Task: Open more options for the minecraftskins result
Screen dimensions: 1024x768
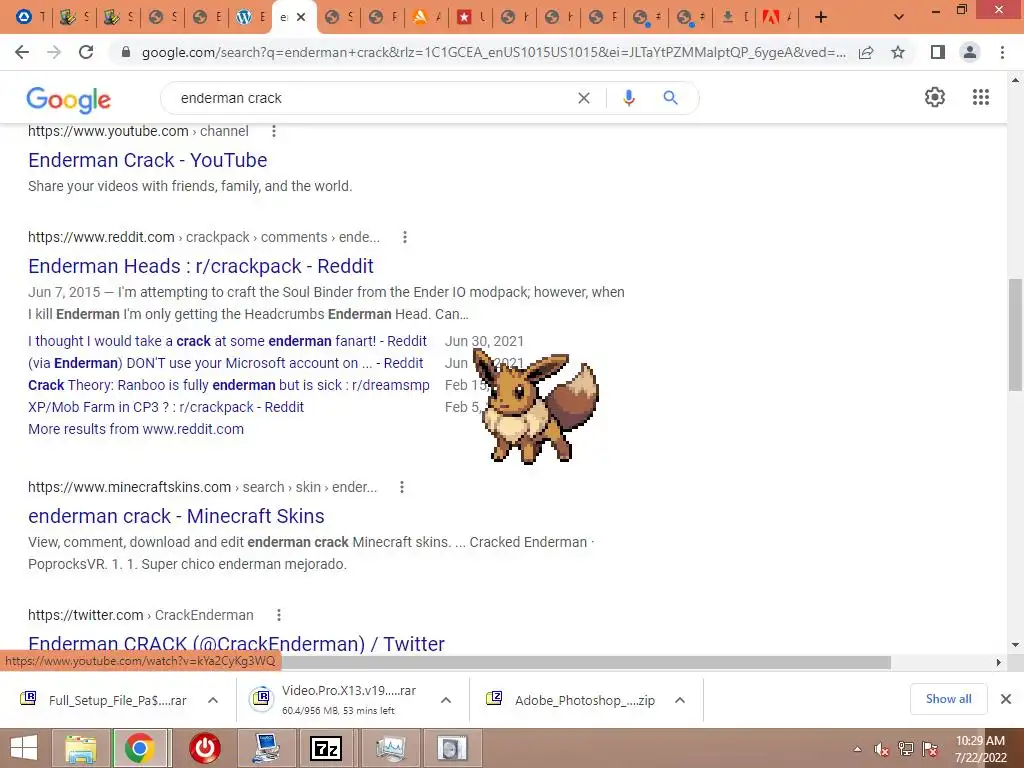Action: 402,487
